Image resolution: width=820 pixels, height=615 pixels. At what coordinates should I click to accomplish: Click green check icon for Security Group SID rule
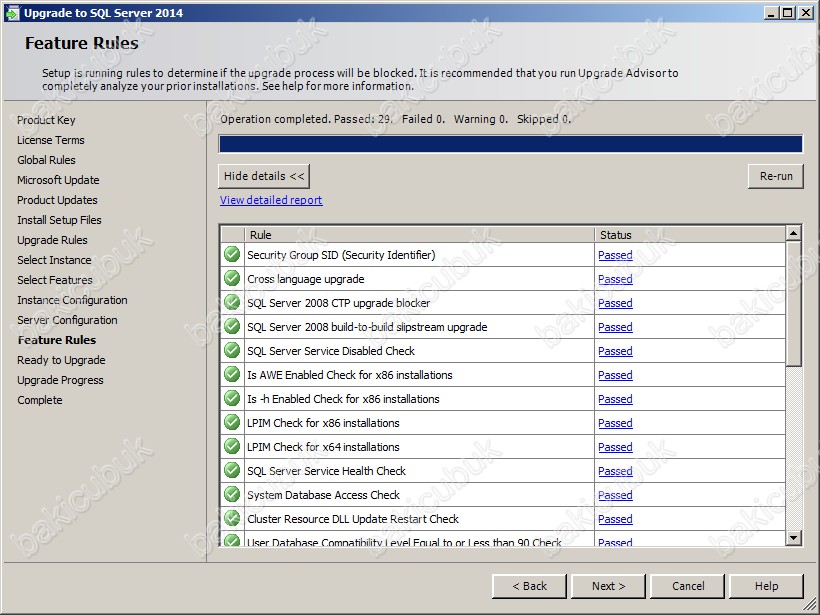(x=232, y=255)
